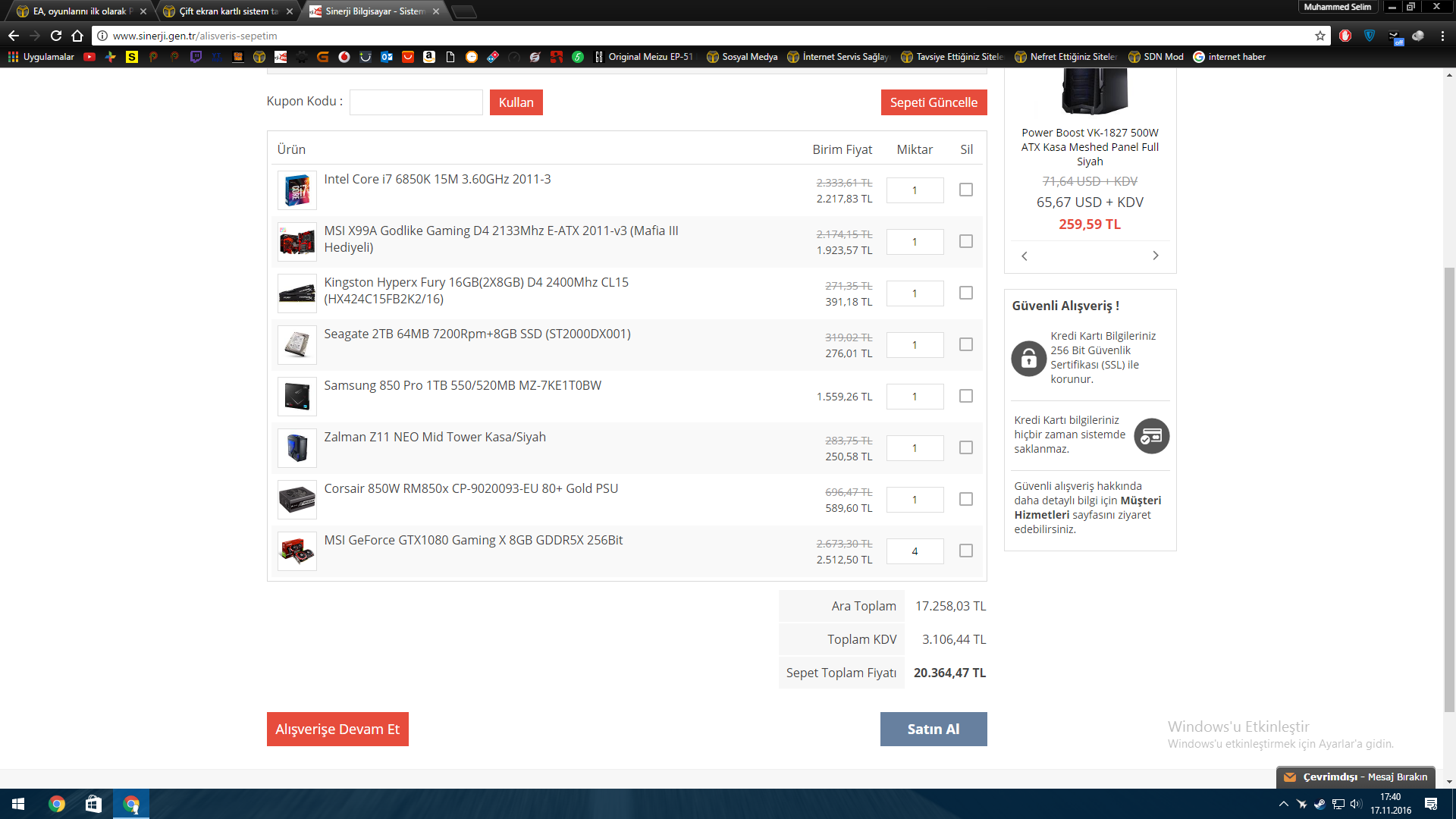Click the Amazon bookmark icon

pyautogui.click(x=429, y=57)
